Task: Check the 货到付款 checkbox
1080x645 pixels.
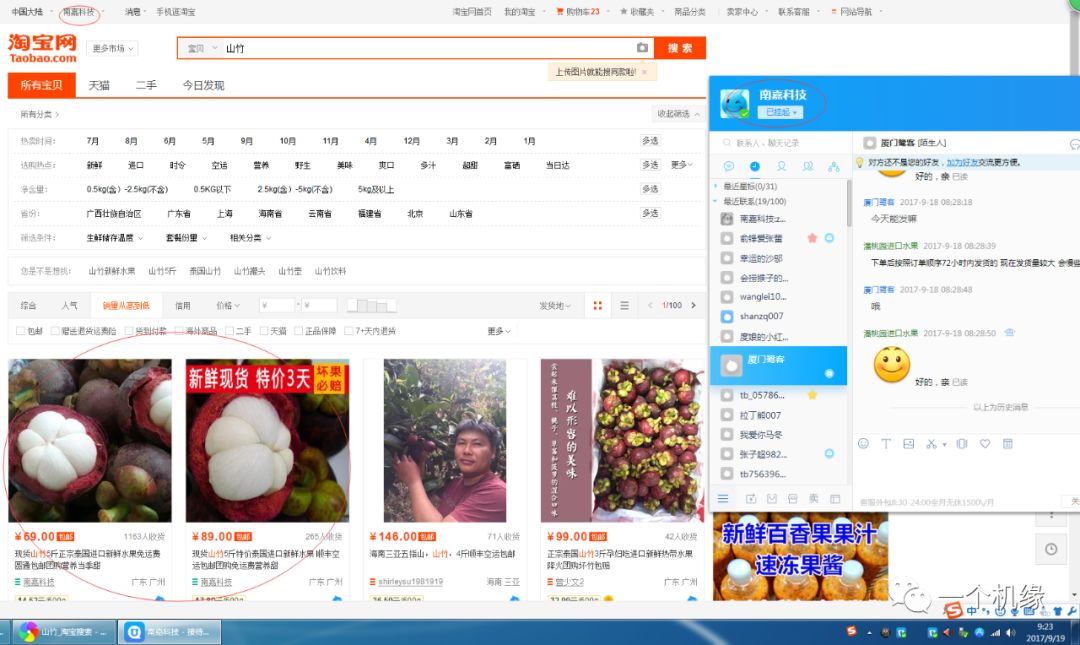Action: coord(129,331)
